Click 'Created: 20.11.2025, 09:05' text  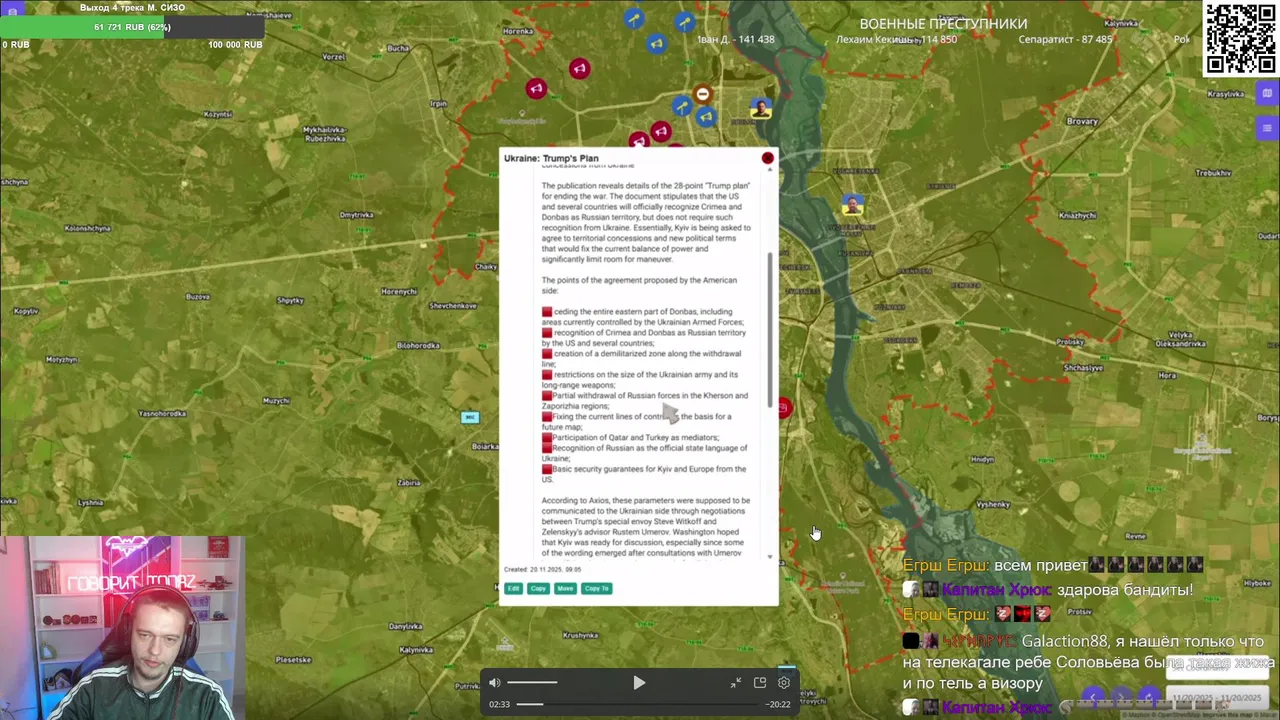542,569
